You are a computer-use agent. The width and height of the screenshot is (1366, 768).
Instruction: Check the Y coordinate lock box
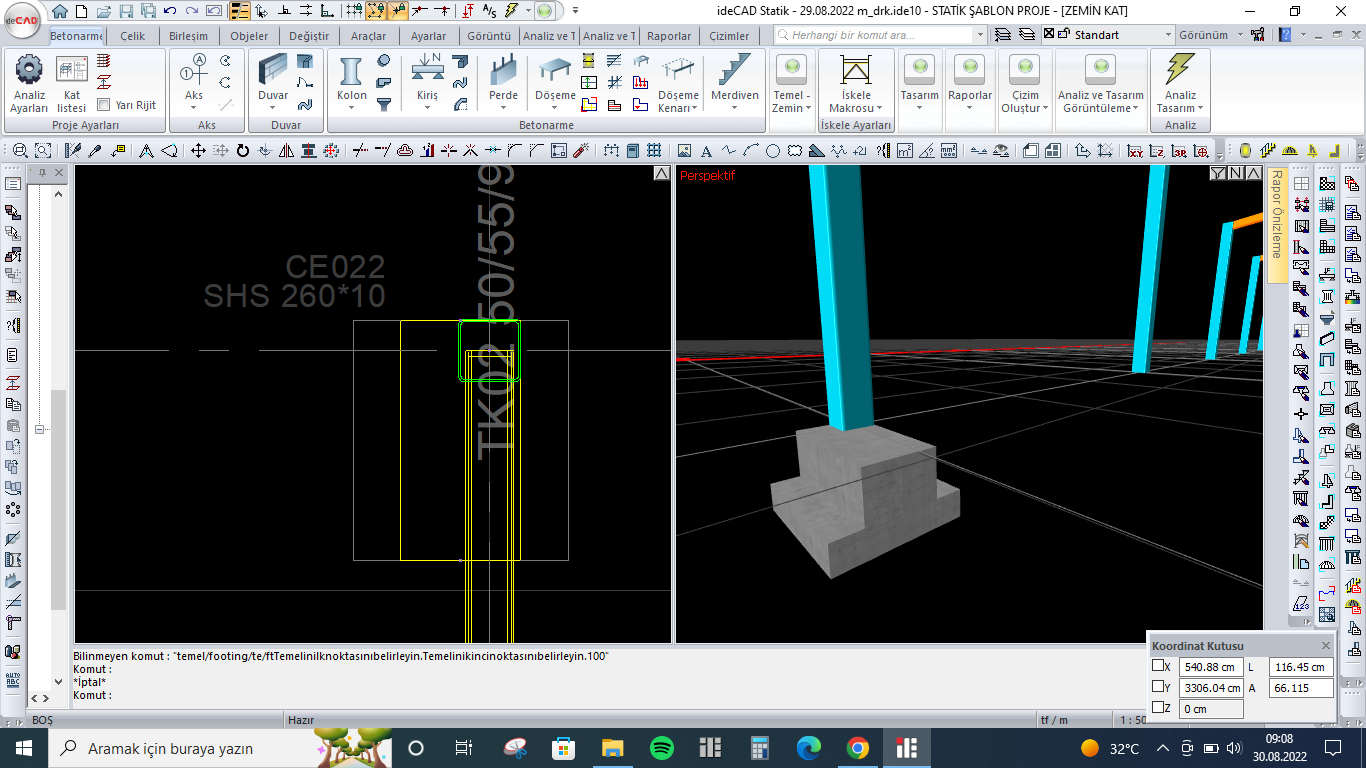point(1159,687)
